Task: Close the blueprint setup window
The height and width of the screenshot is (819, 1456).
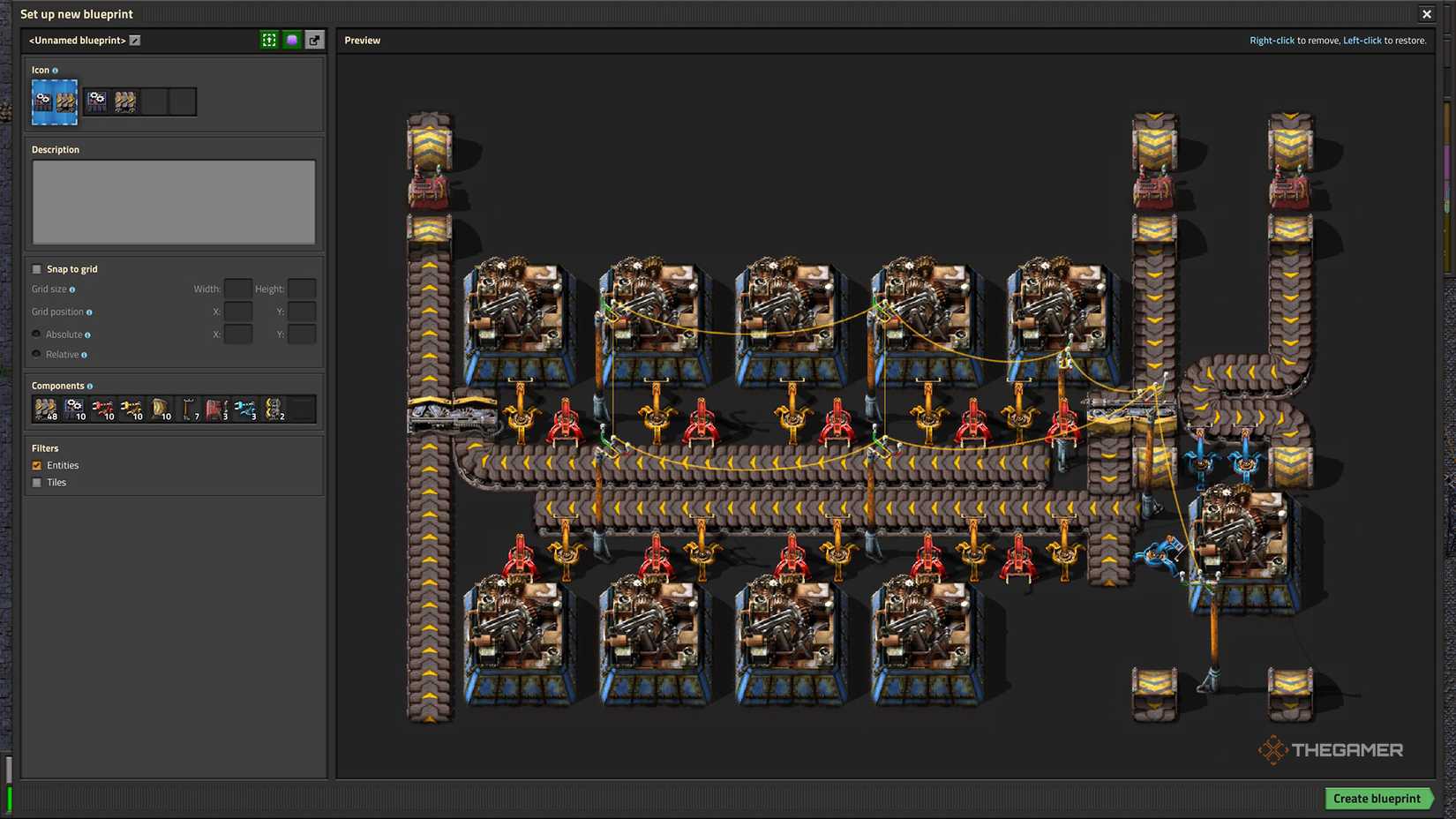Action: click(x=1427, y=14)
